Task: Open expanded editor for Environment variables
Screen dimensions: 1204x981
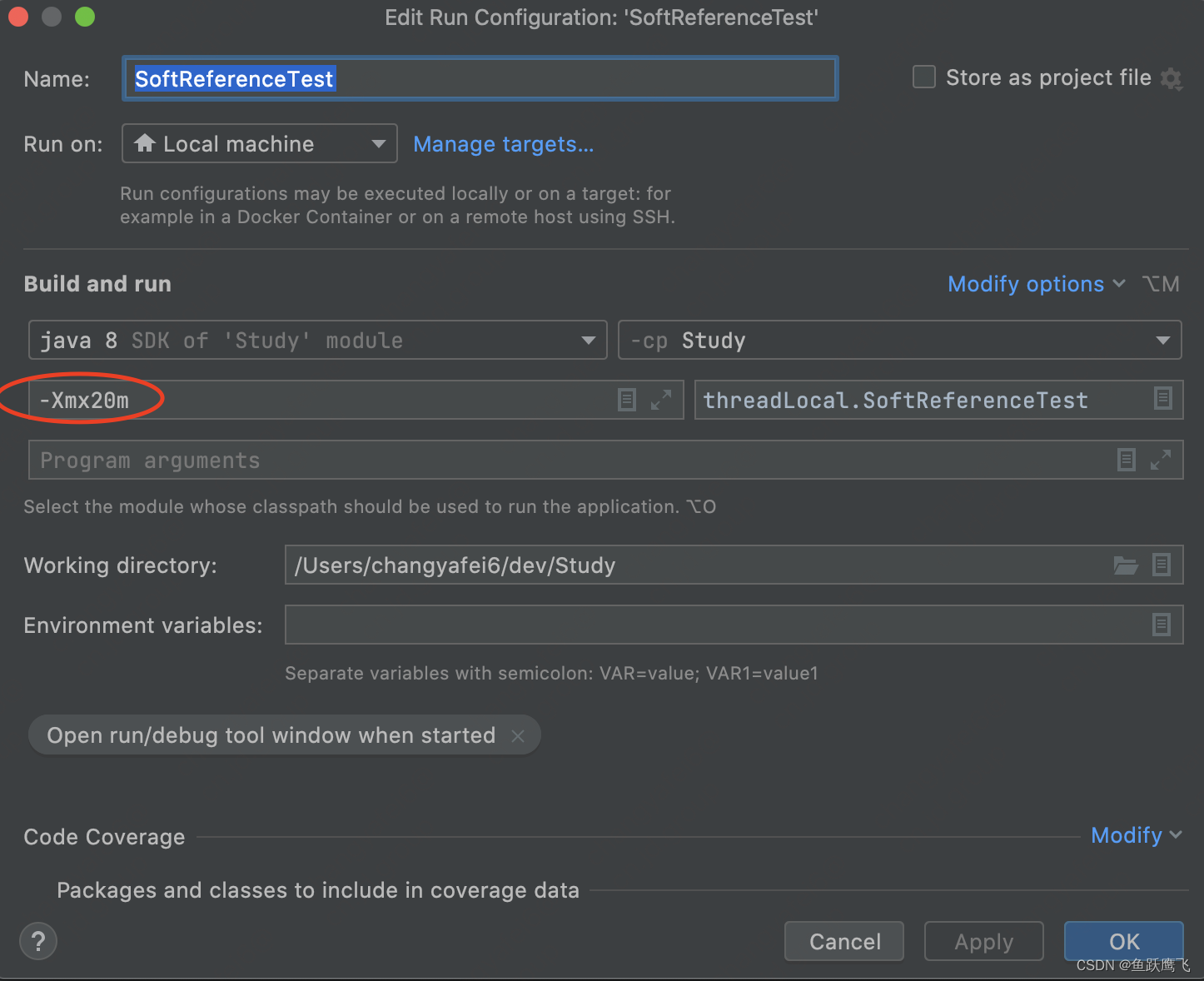Action: click(x=1162, y=625)
